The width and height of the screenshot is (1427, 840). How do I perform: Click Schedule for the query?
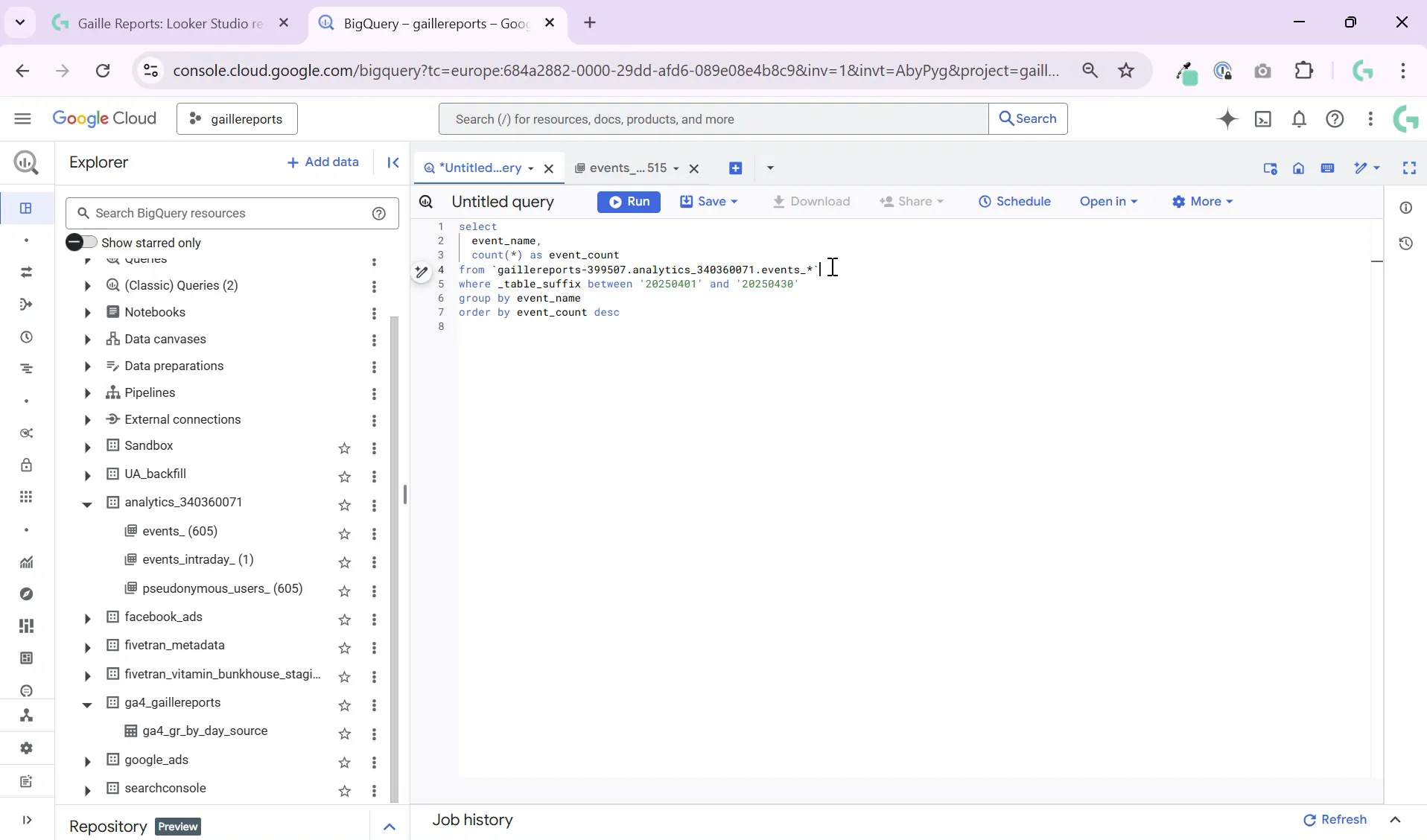[1014, 202]
